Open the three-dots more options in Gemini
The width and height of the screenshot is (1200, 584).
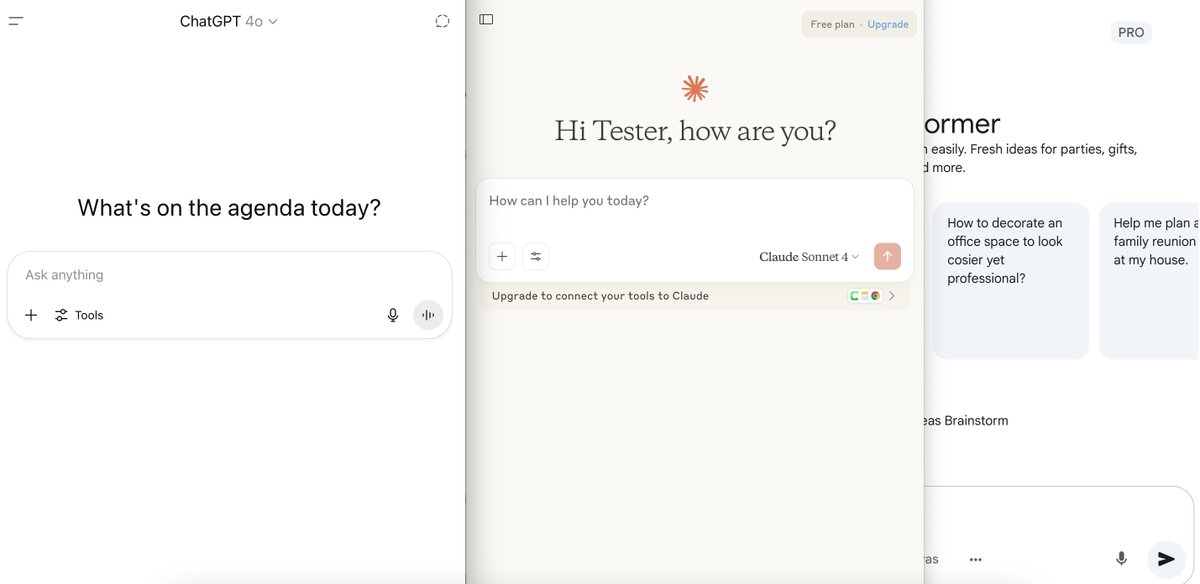point(975,559)
